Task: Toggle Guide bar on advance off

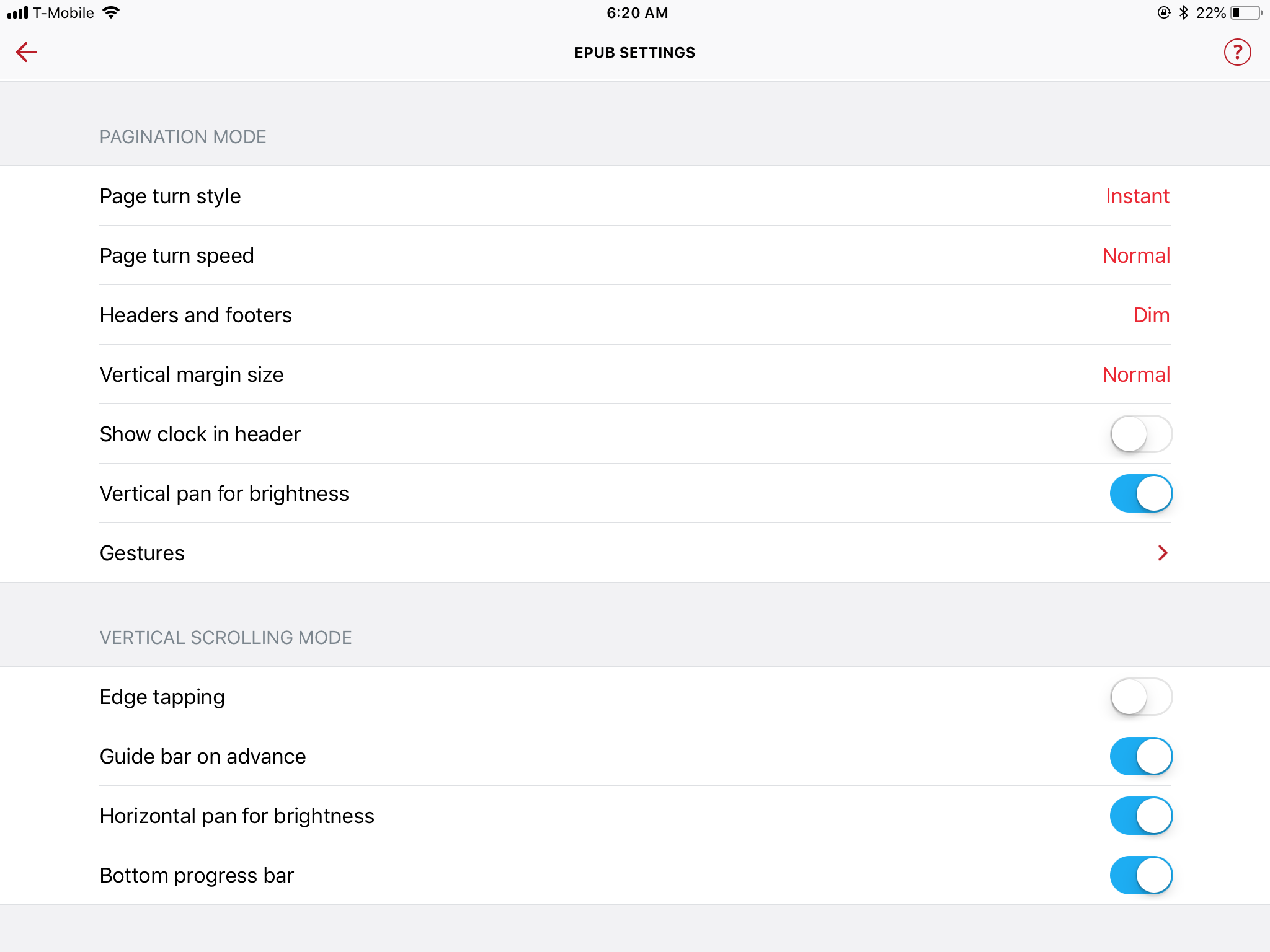Action: click(1140, 756)
